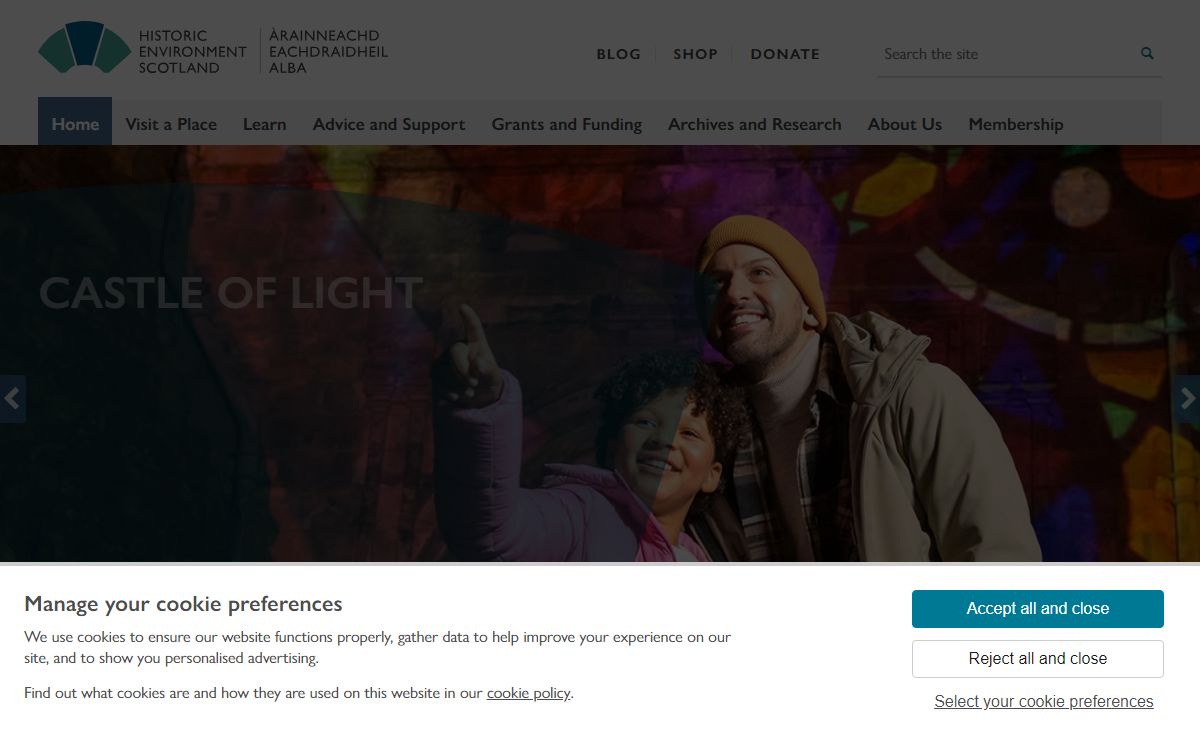The width and height of the screenshot is (1200, 740).
Task: Open Select your cookie preferences link
Action: (x=1043, y=701)
